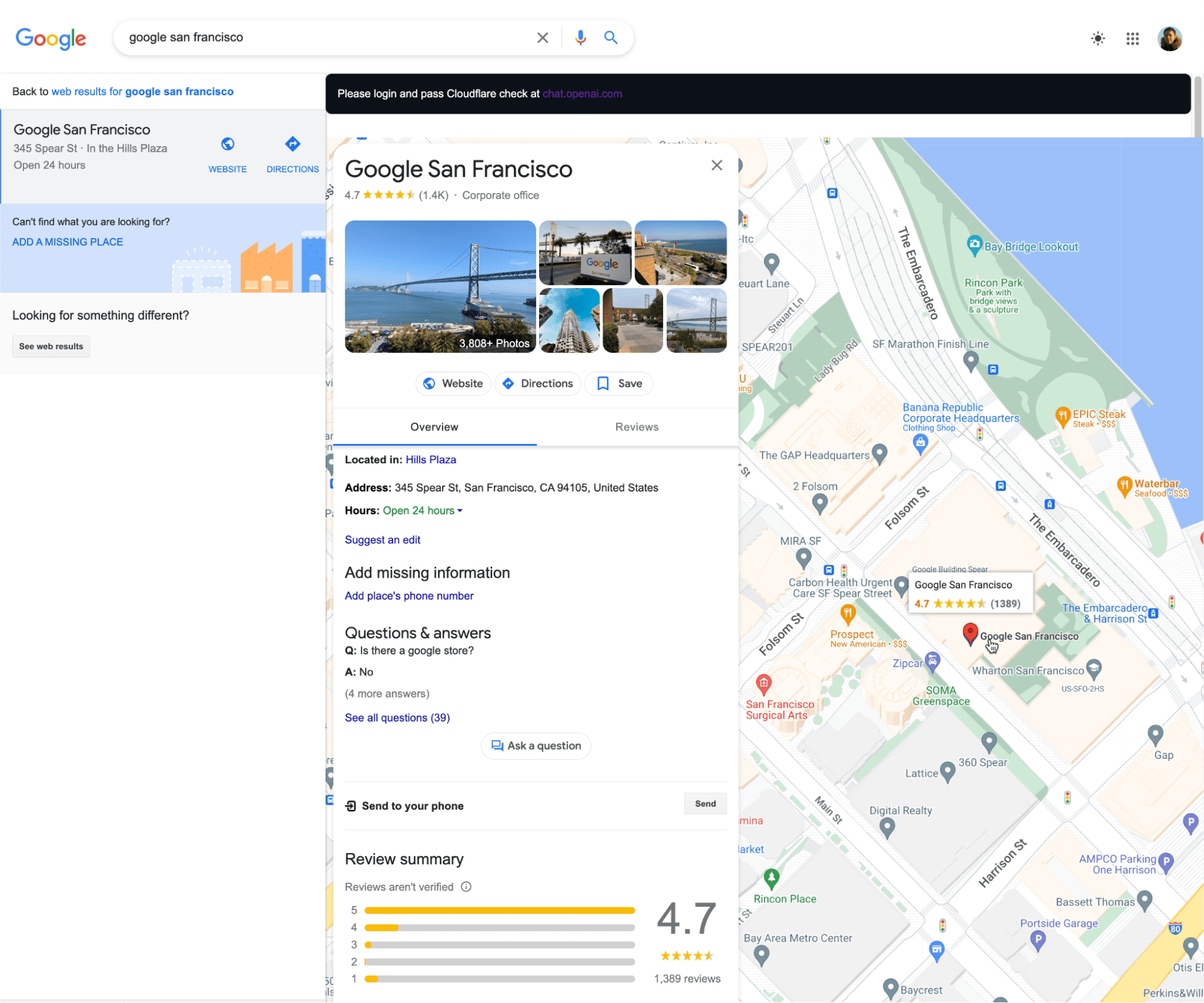Click the info icon beside Reviews aren't verified
1204x1003 pixels.
tap(466, 886)
